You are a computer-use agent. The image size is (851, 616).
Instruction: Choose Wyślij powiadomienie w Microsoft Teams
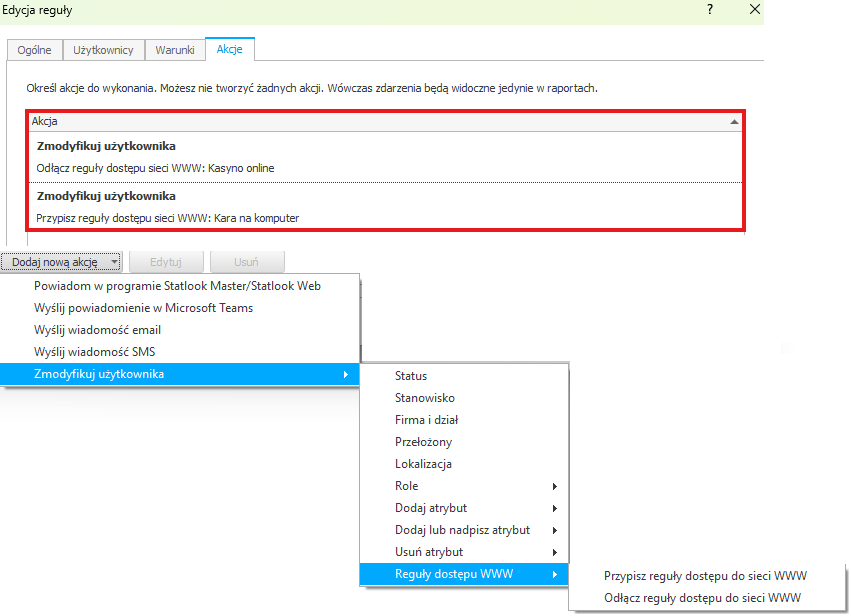[143, 308]
